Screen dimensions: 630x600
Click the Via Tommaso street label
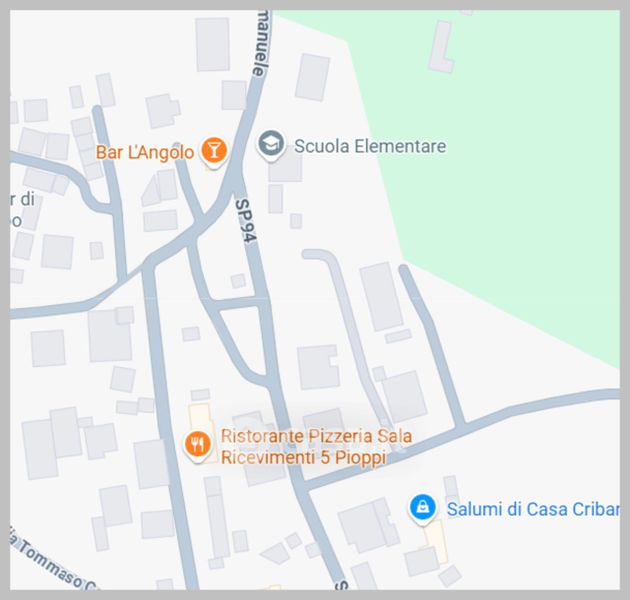coord(52,559)
